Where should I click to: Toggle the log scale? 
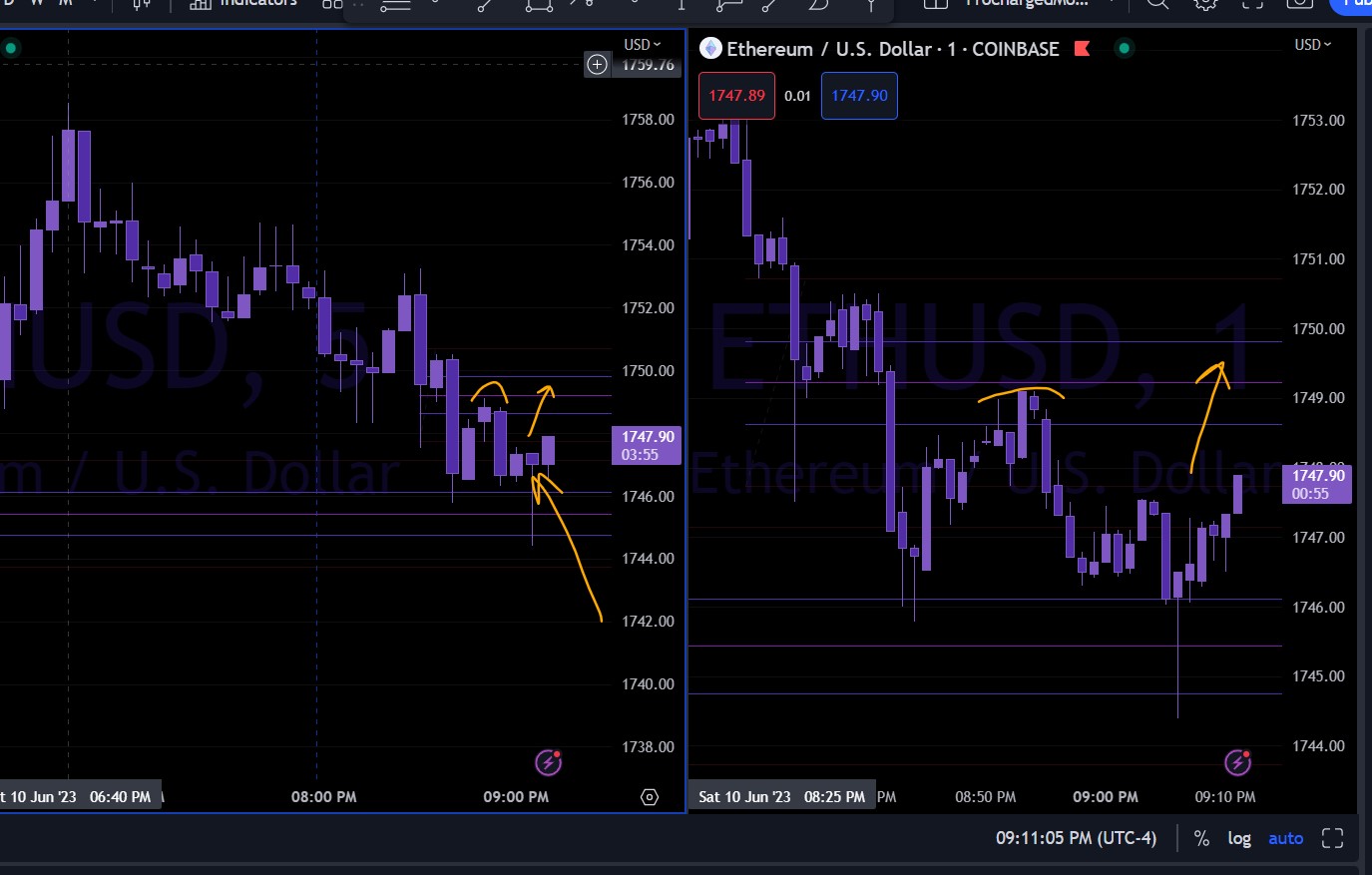pyautogui.click(x=1239, y=838)
